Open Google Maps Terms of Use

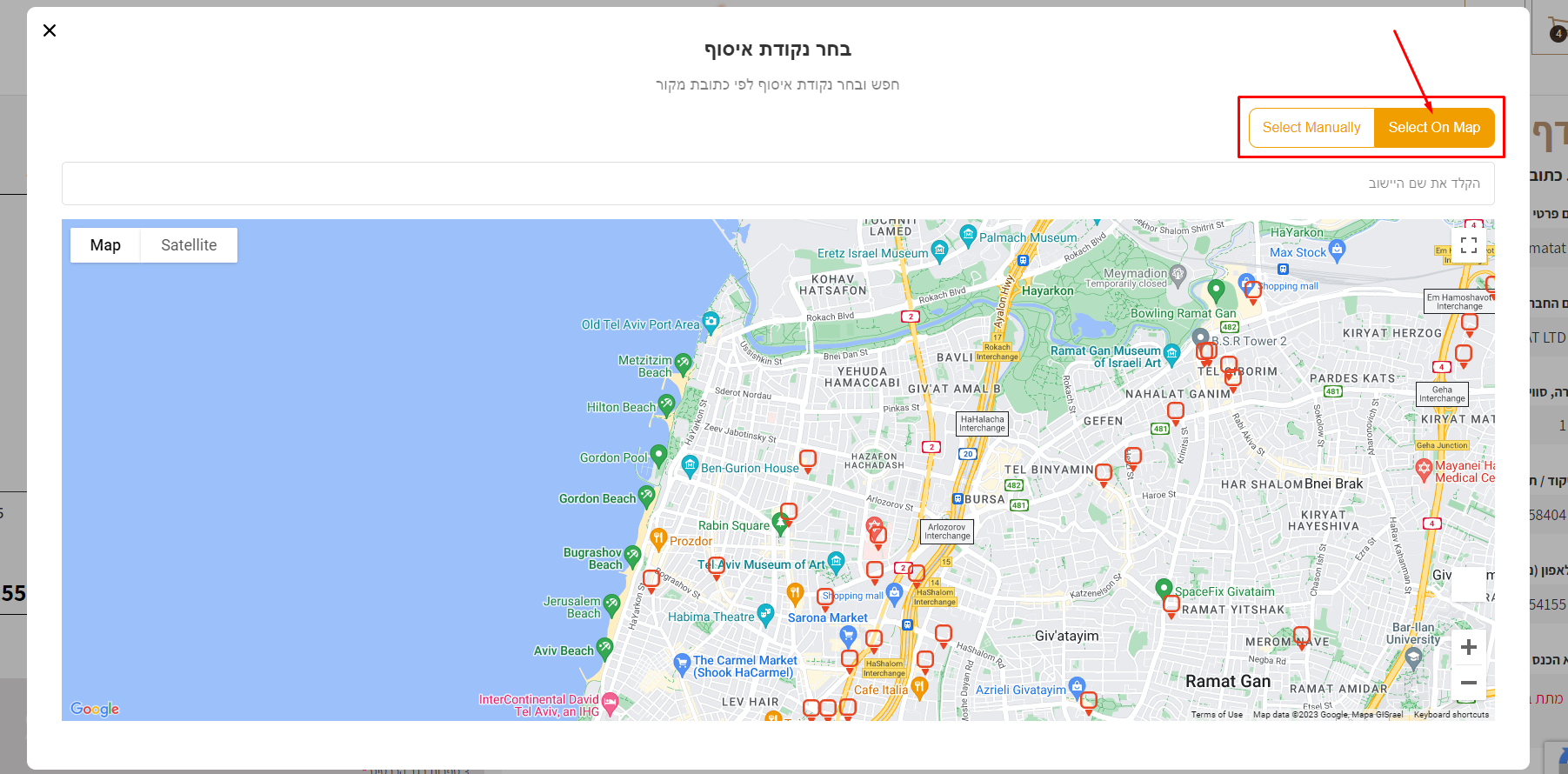(1217, 715)
